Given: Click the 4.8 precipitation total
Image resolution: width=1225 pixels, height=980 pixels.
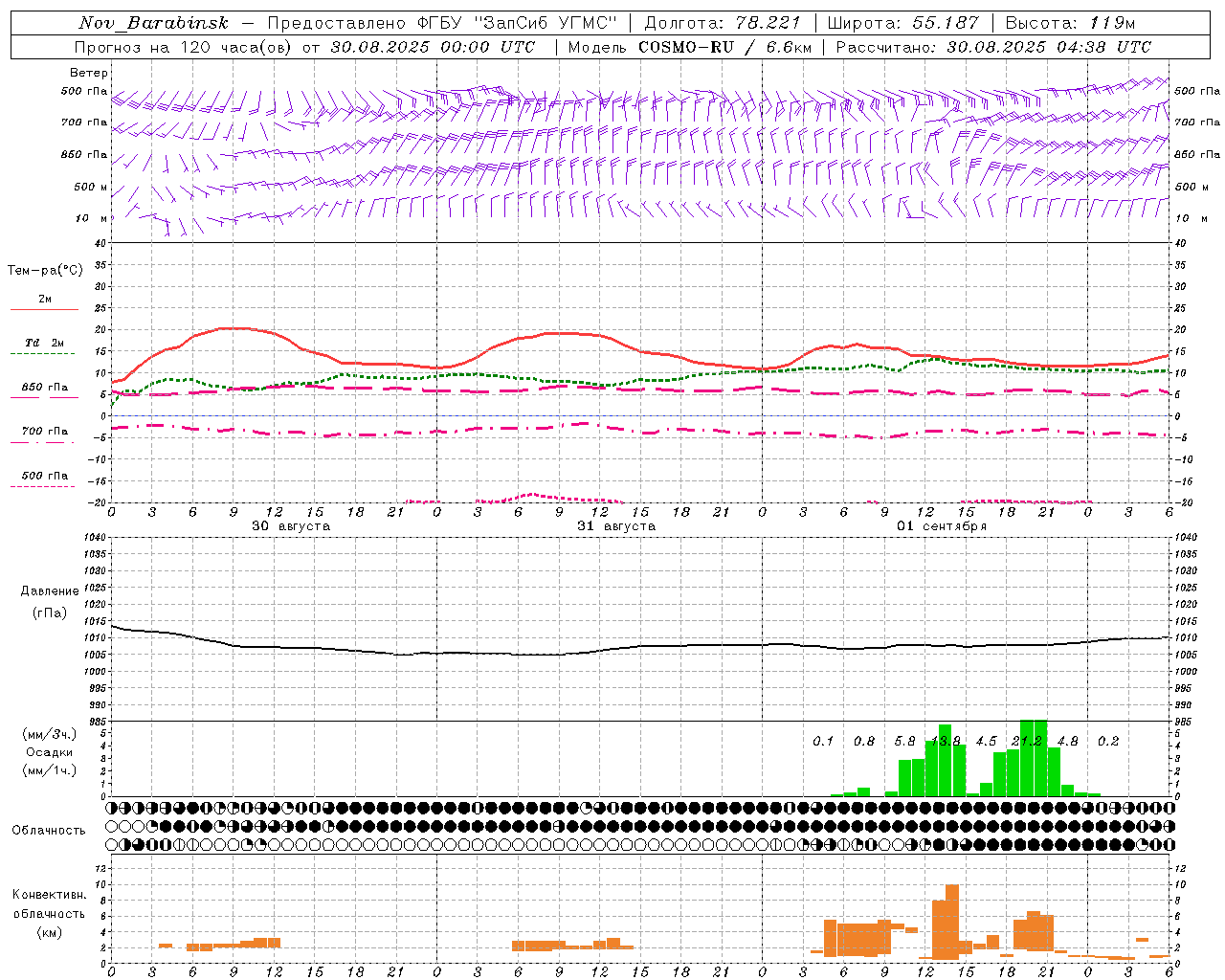Looking at the screenshot, I should pos(1067,742).
